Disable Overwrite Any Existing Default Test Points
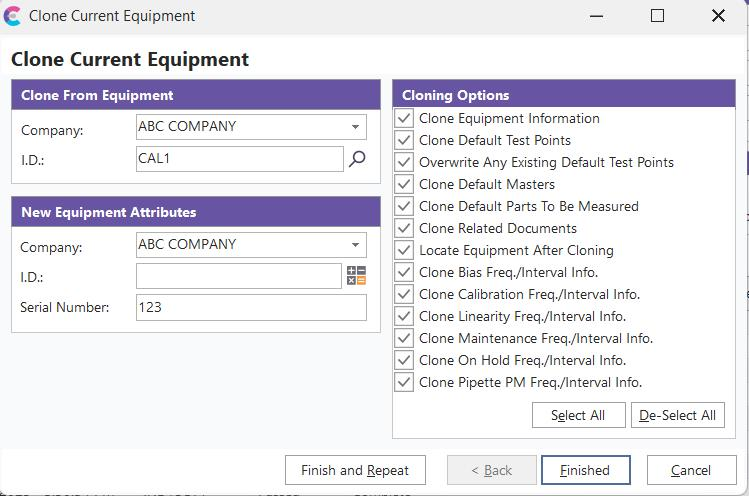The width and height of the screenshot is (749, 496). tap(404, 162)
